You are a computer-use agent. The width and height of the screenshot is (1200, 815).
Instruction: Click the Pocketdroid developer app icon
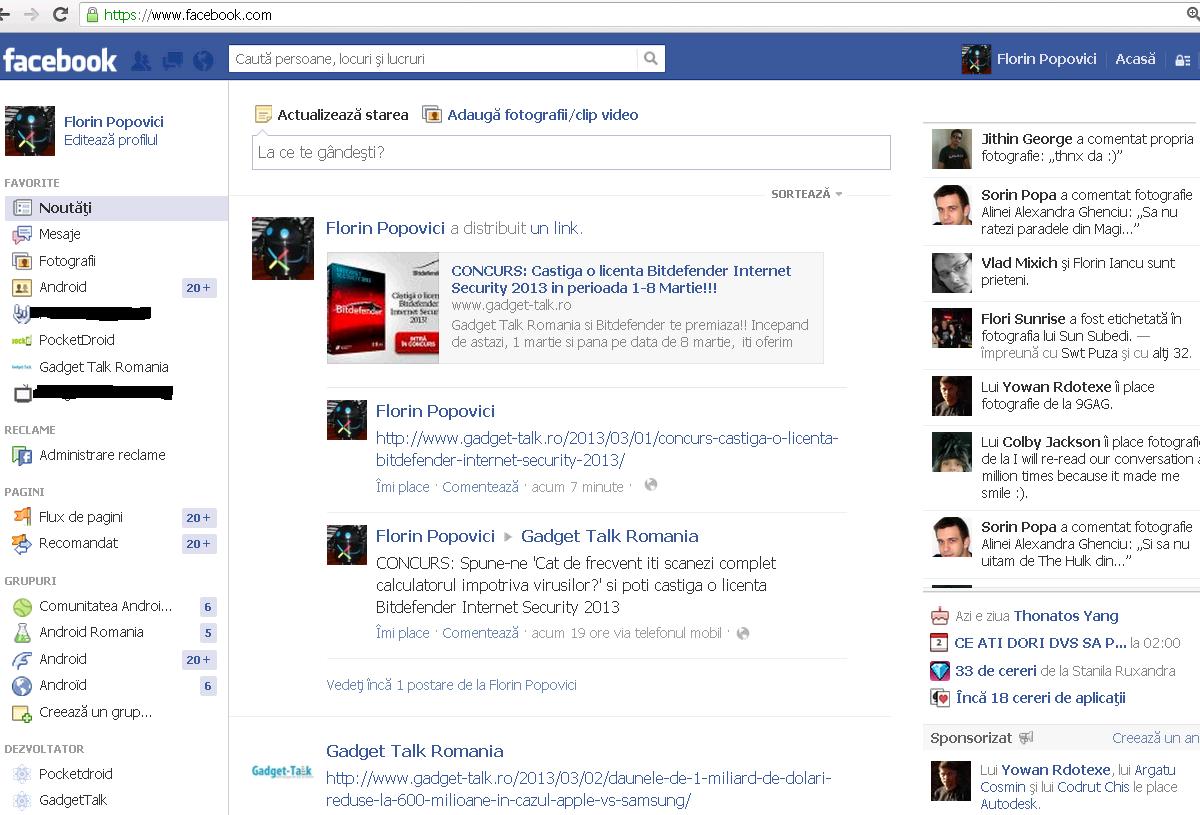[x=22, y=774]
